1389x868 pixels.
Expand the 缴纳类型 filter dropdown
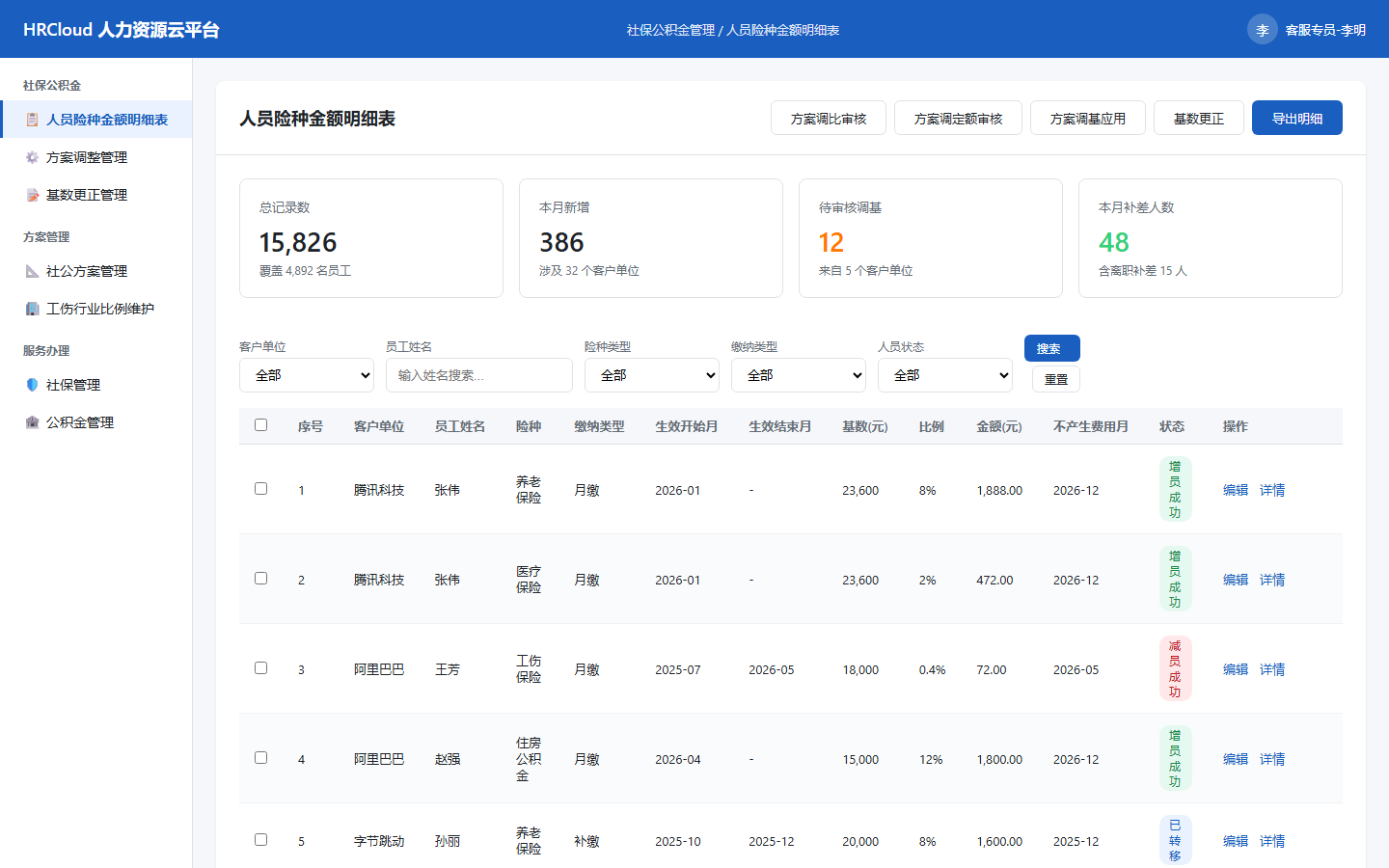click(x=799, y=375)
